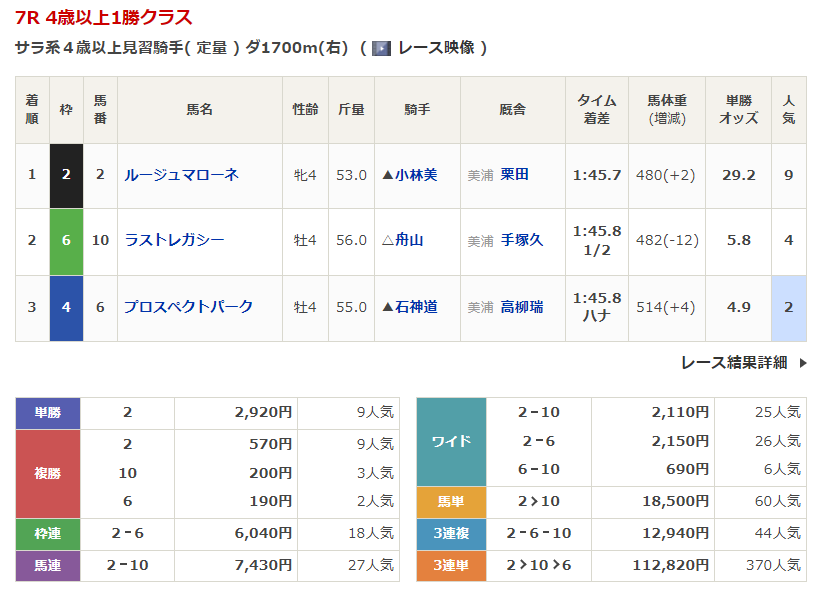The width and height of the screenshot is (824, 591).
Task: Click the race video film icon
Action: tap(381, 48)
